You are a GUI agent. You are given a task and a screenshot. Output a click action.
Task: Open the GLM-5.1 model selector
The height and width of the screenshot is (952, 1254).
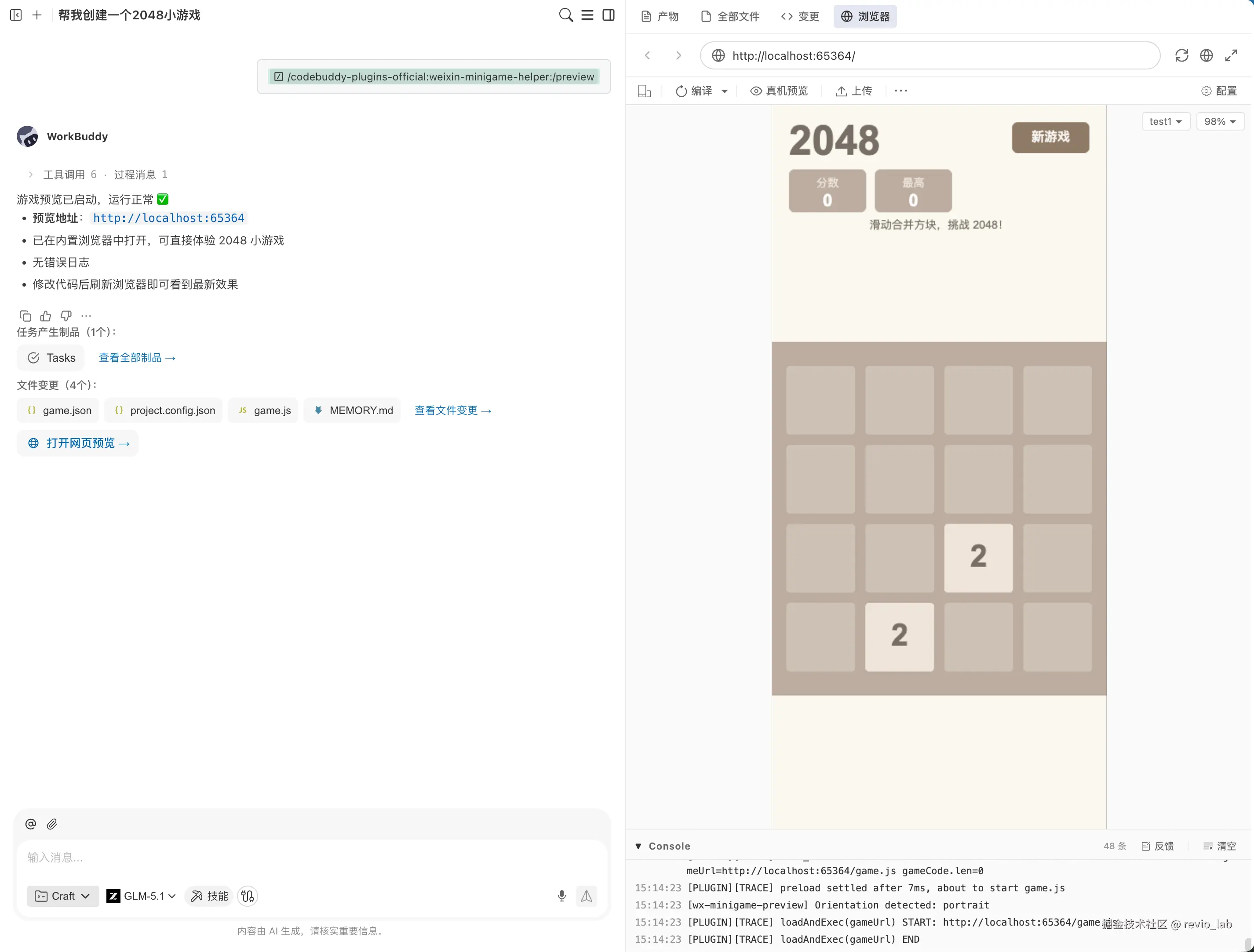click(141, 896)
